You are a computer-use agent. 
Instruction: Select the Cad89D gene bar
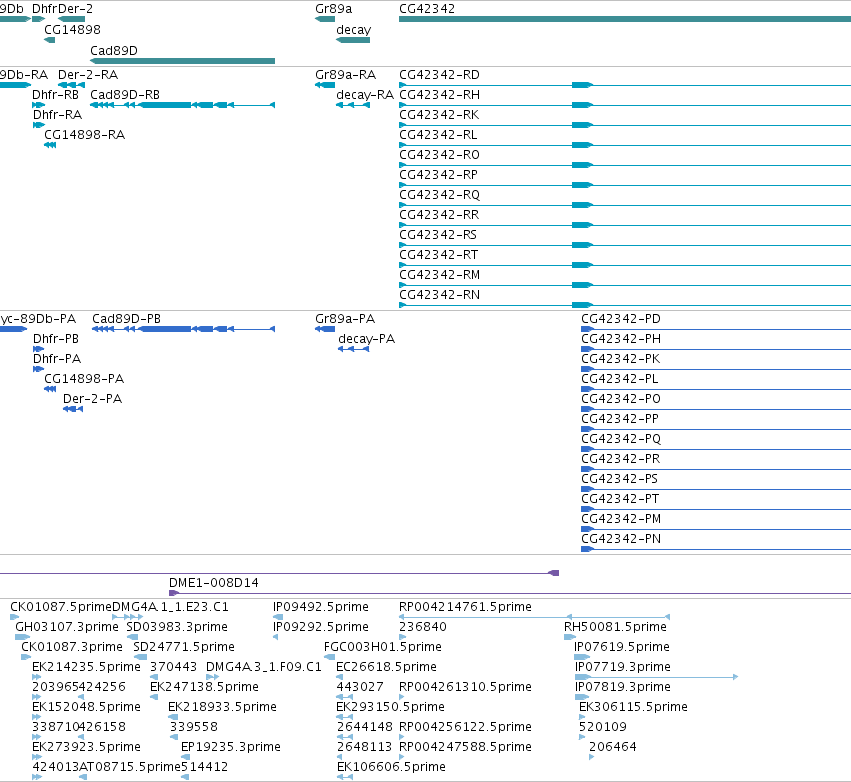182,61
